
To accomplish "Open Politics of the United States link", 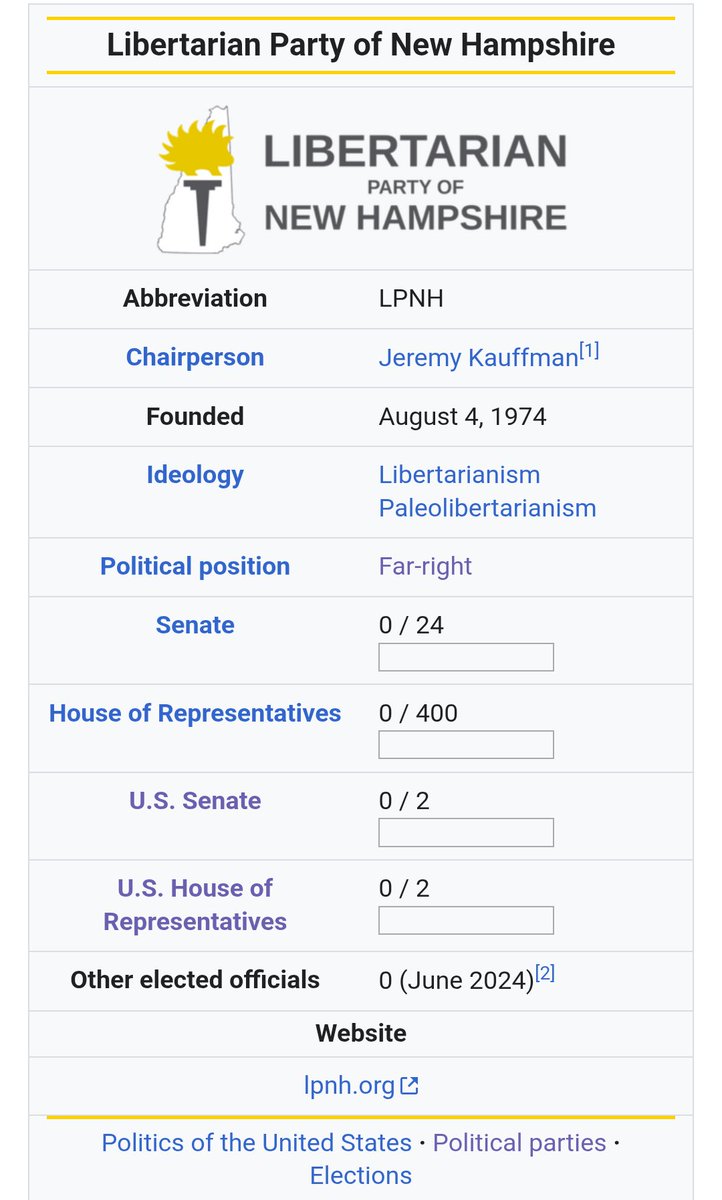I will point(257,1143).
